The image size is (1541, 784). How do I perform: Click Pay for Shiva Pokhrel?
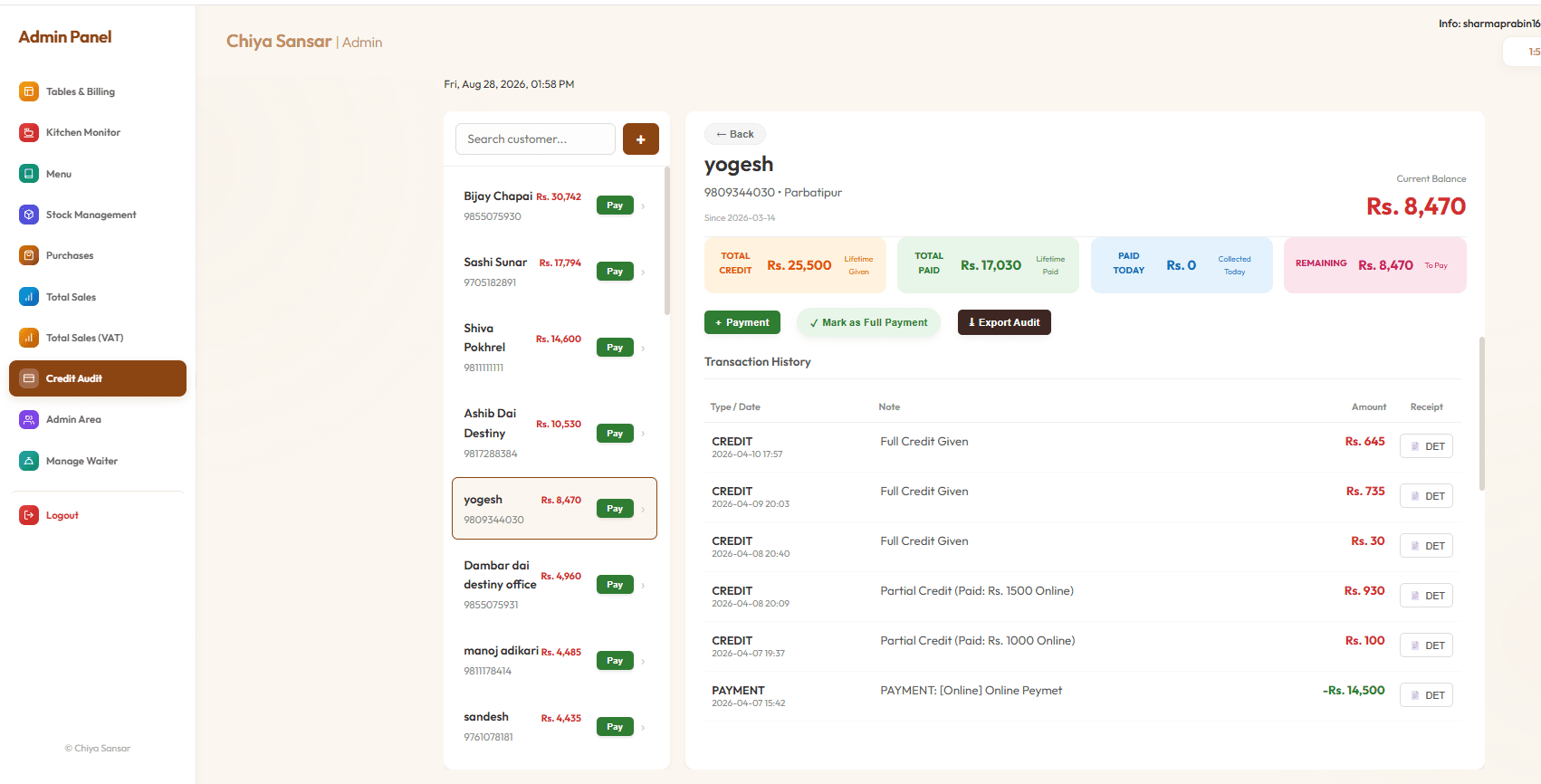615,348
